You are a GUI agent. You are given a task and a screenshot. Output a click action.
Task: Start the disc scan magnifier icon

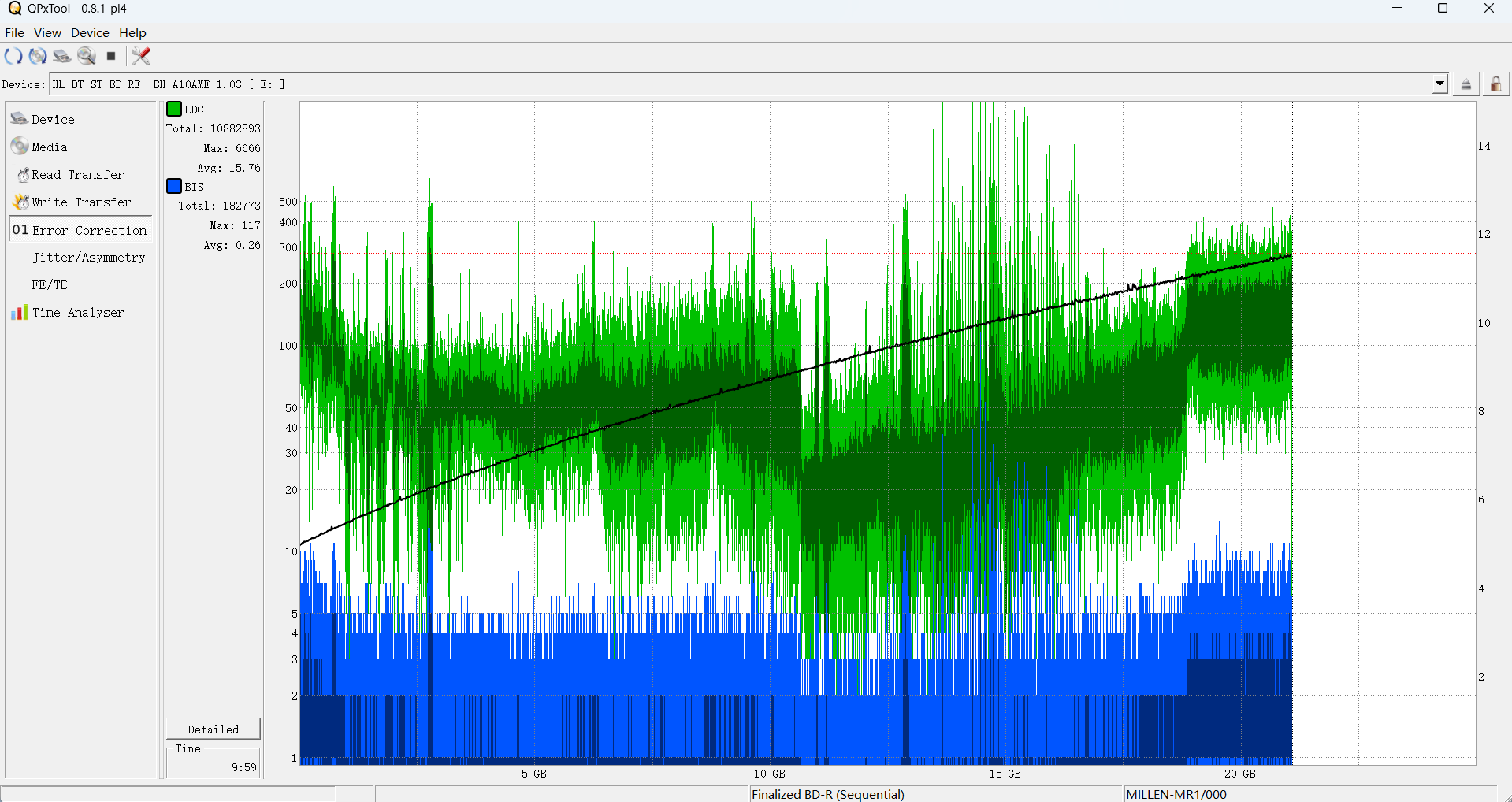tap(87, 56)
